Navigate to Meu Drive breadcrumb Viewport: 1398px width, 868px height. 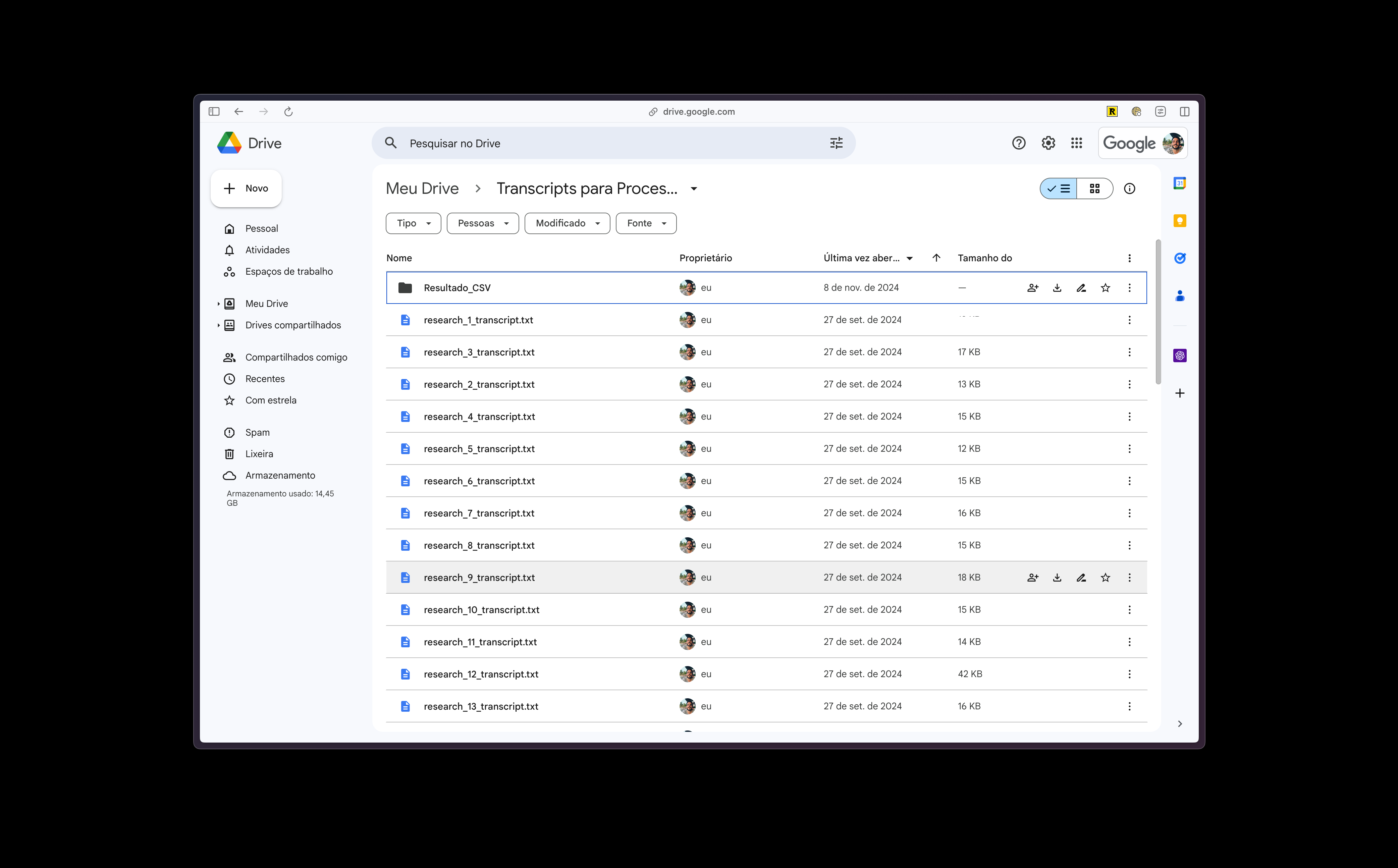pyautogui.click(x=422, y=188)
